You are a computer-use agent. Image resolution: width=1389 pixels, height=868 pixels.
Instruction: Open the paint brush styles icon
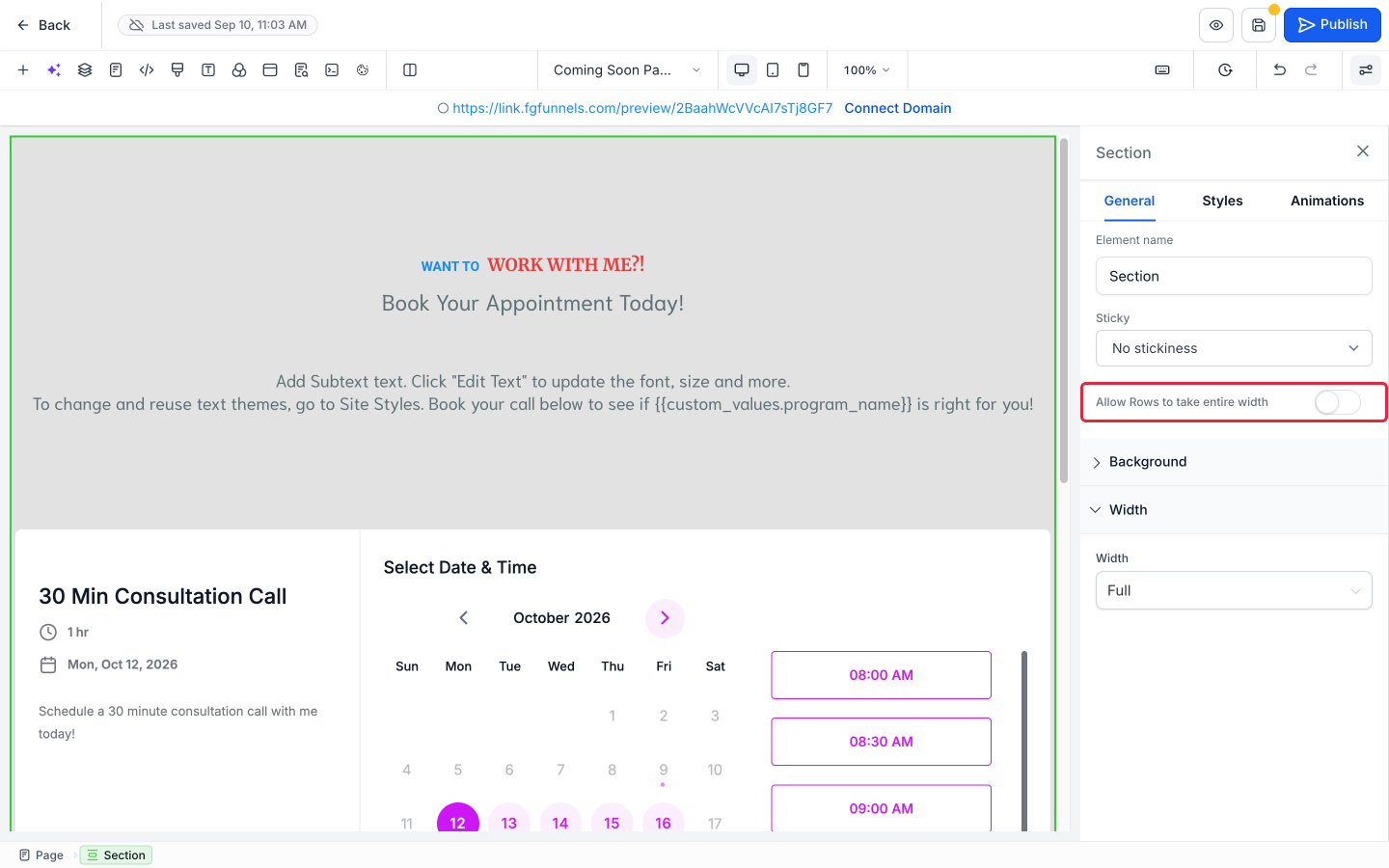[177, 69]
